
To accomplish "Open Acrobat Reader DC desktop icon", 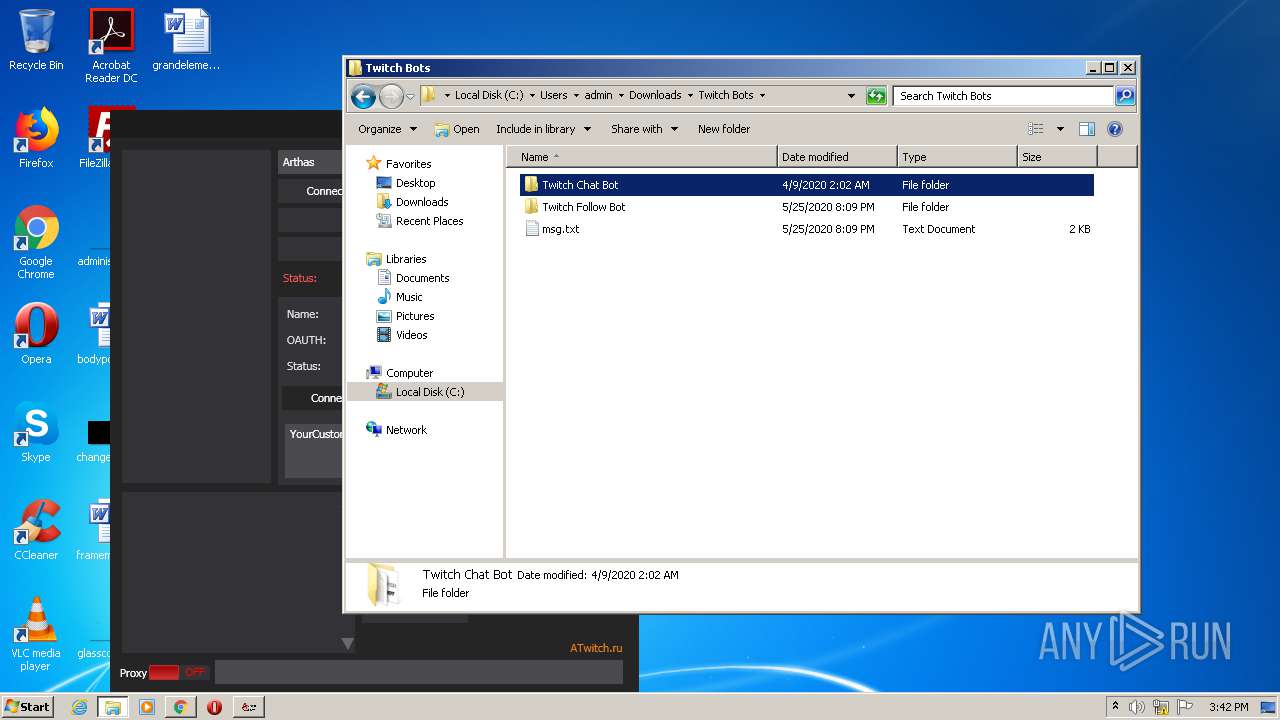I will [111, 46].
